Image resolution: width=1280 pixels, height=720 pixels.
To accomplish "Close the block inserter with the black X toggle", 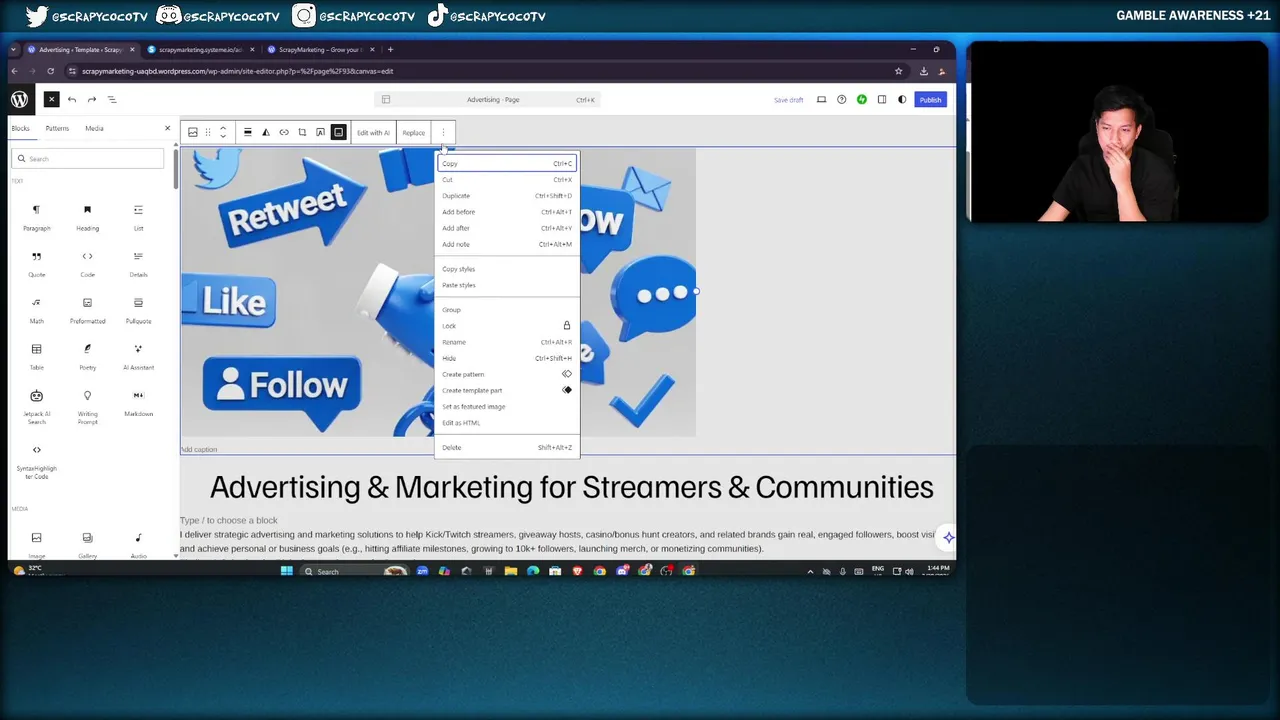I will coord(51,99).
